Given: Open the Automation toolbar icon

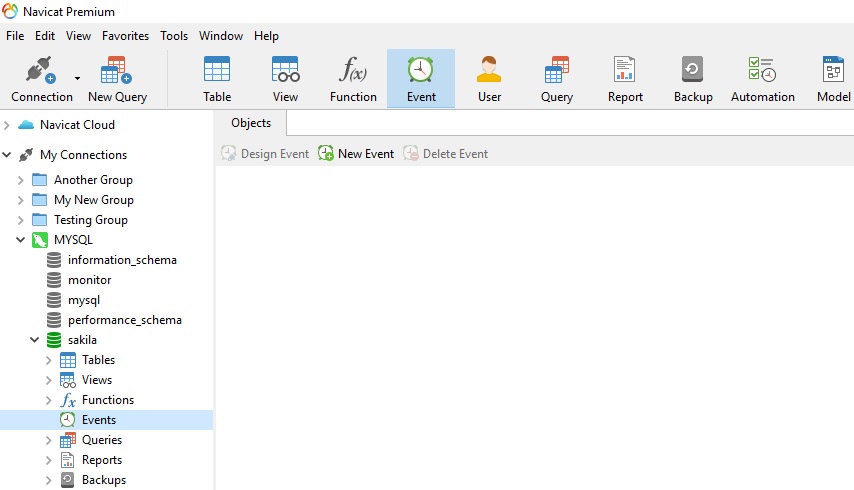Looking at the screenshot, I should click(762, 79).
